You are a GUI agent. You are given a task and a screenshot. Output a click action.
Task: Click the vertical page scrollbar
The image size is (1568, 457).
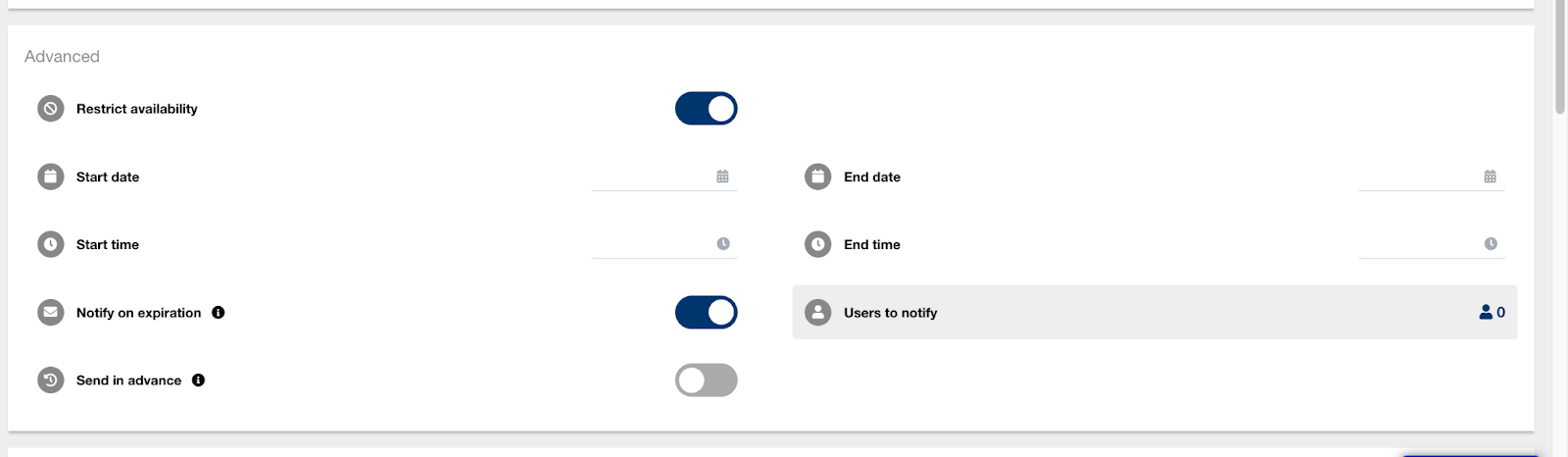pyautogui.click(x=1559, y=59)
